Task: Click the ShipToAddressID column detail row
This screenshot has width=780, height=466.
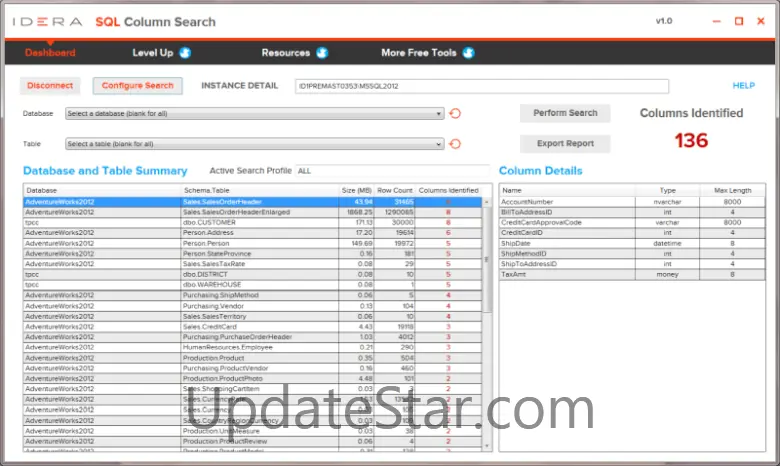Action: coord(632,264)
